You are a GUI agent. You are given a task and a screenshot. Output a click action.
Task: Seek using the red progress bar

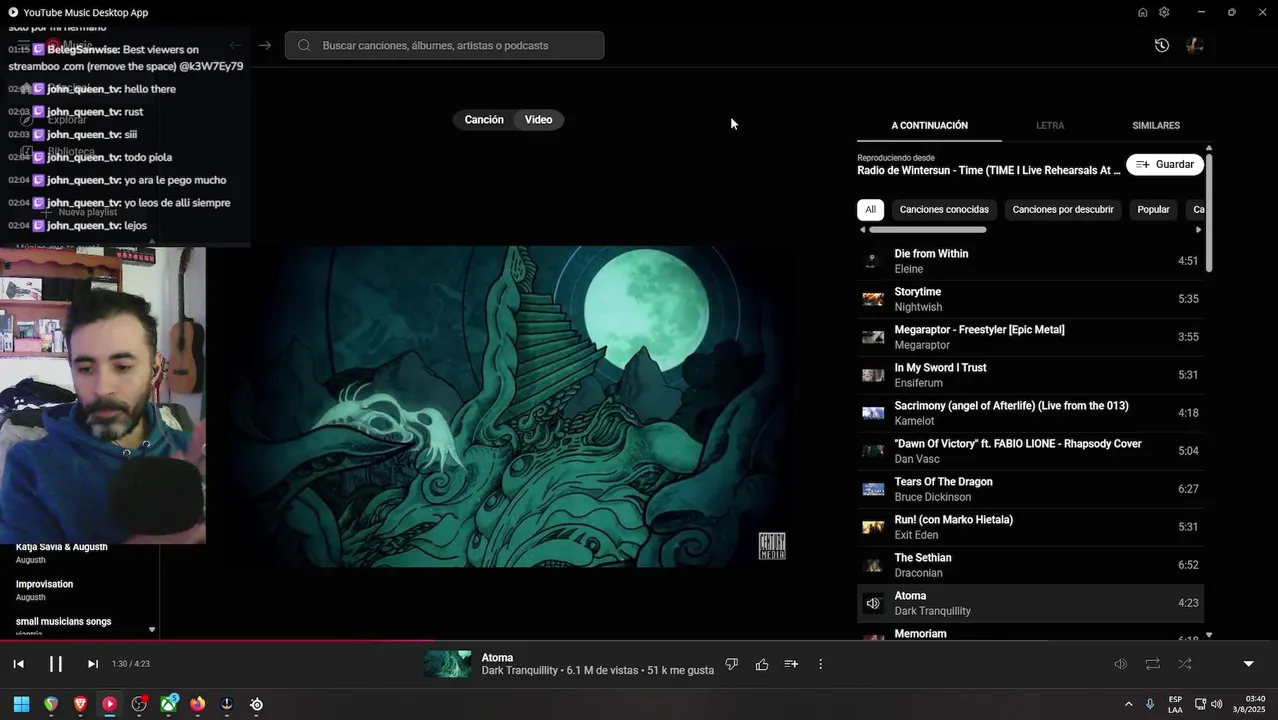click(x=639, y=640)
